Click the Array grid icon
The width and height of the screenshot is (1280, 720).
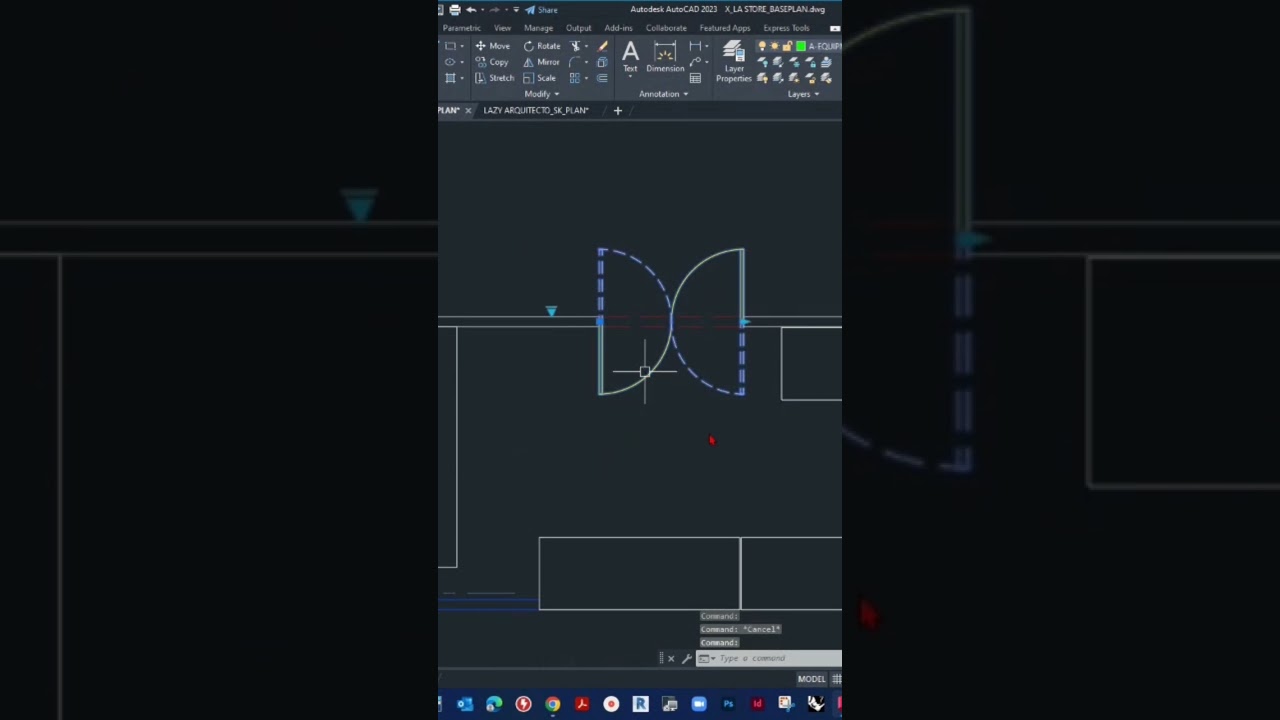pyautogui.click(x=575, y=78)
